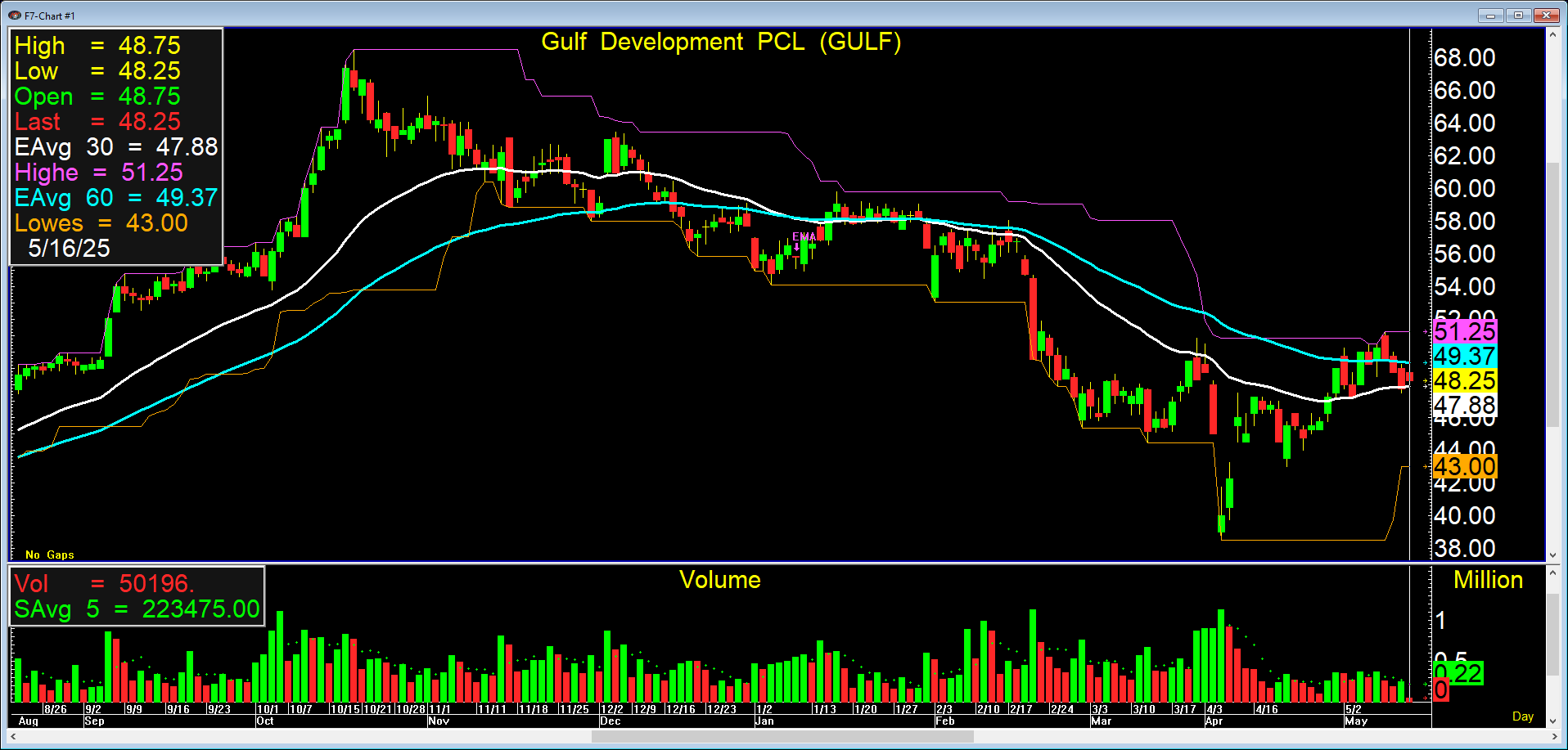This screenshot has height=750, width=1568.
Task: Minimize the F7-Chart #1 window
Action: (x=1490, y=15)
